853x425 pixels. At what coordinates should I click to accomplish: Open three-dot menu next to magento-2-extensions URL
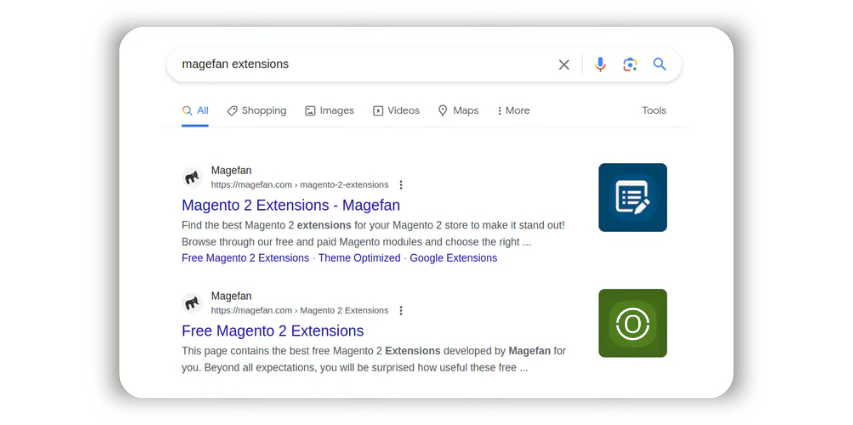(x=401, y=185)
